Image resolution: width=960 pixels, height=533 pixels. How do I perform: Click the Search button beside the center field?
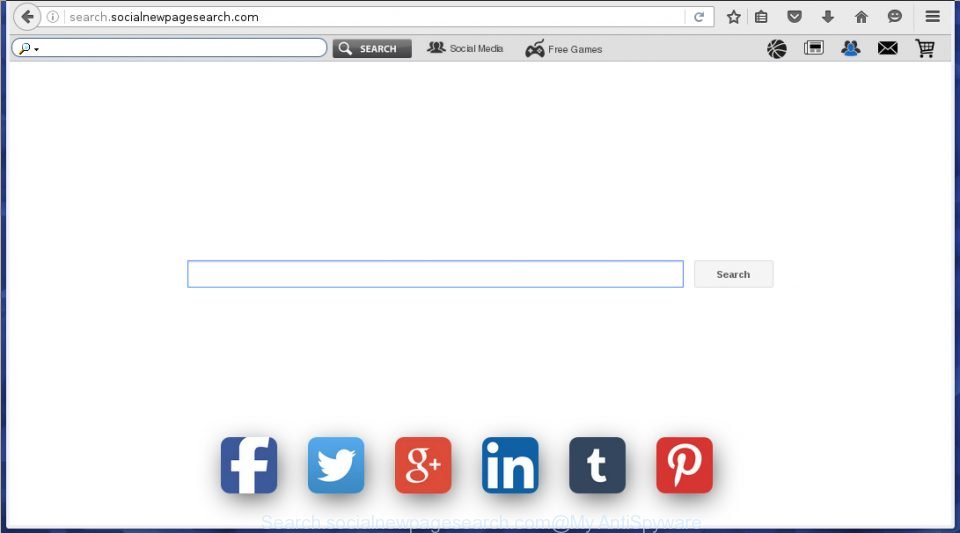[x=733, y=274]
